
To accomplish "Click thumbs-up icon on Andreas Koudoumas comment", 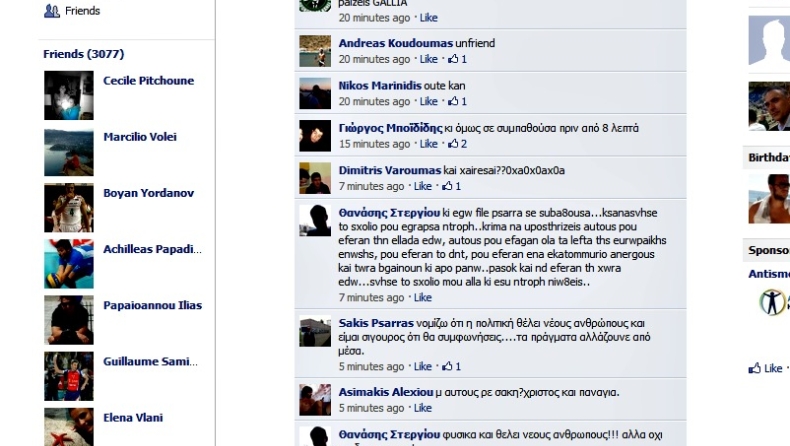I will click(x=453, y=59).
